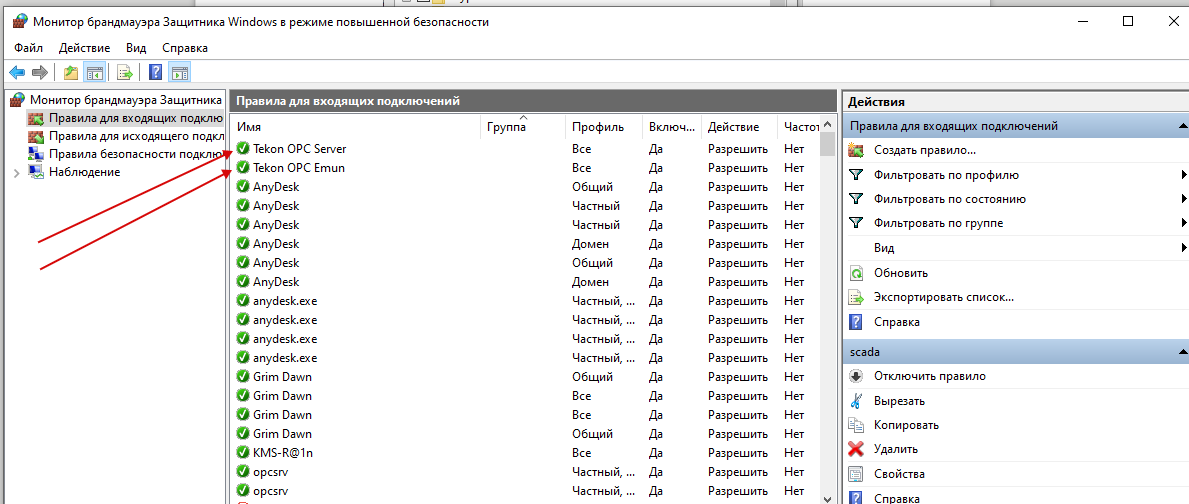
Task: Disable the rule via Отключить правило
Action: [929, 376]
